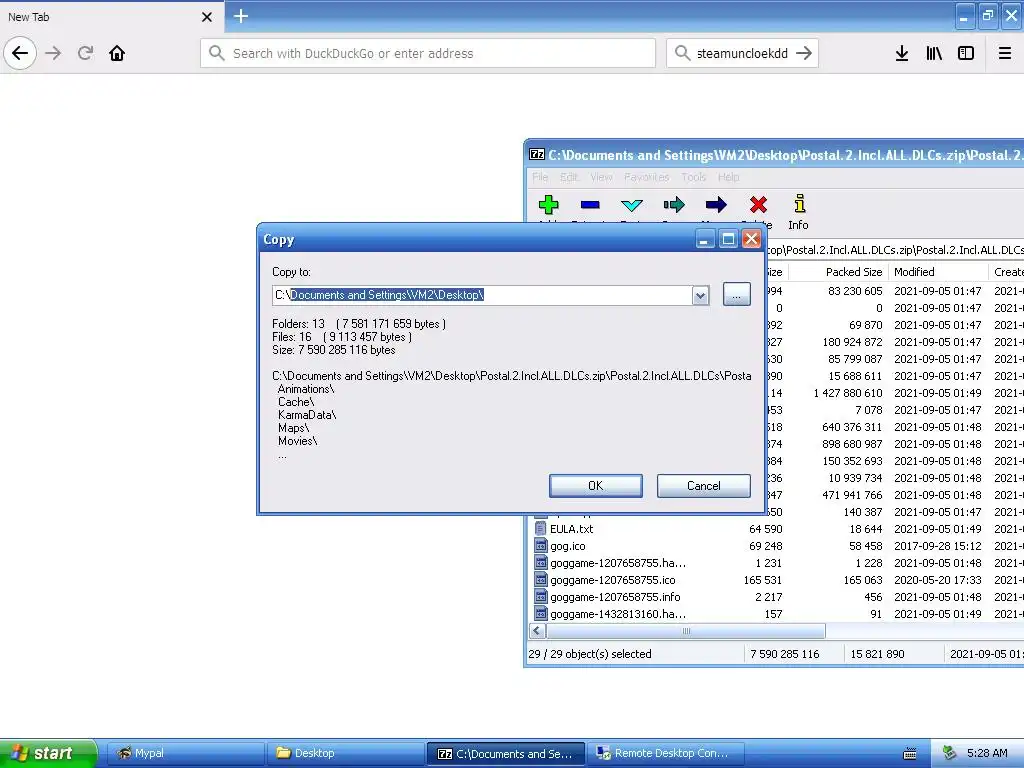1024x768 pixels.
Task: Click the steamuncloekdd search box
Action: pyautogui.click(x=742, y=53)
